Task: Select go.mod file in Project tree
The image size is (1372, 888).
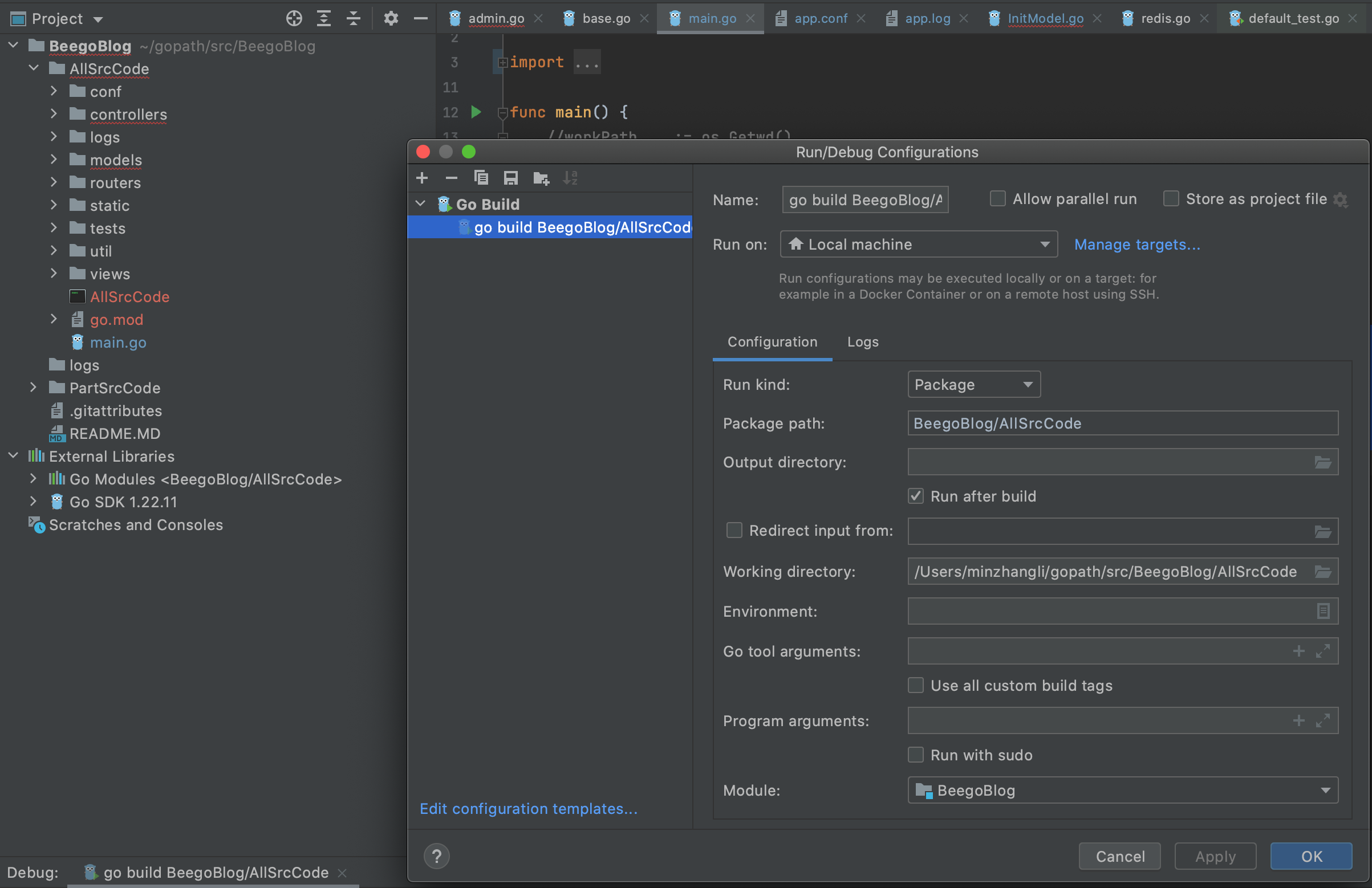Action: 116,319
